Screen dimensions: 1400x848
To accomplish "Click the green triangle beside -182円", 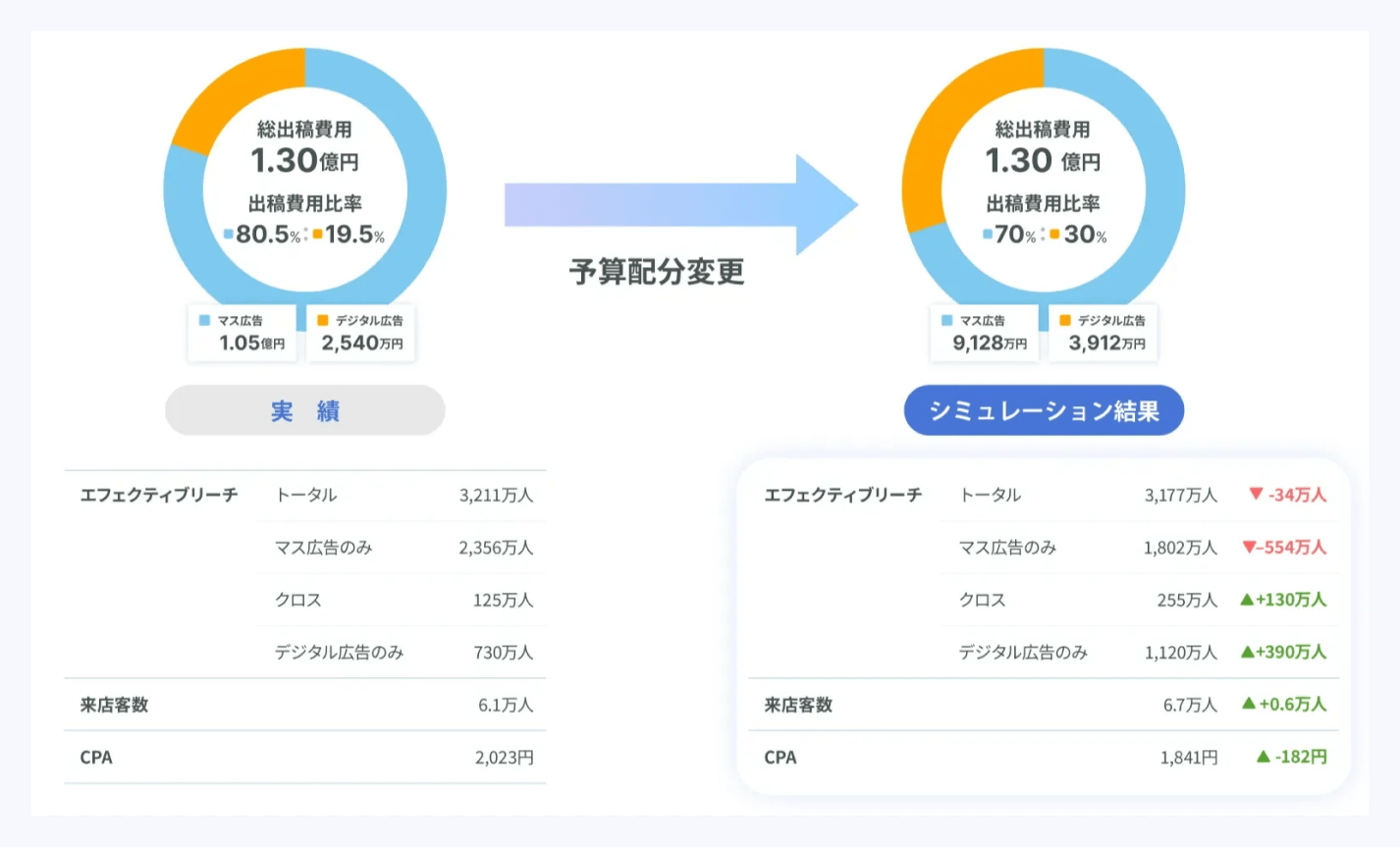I will coord(1264,757).
